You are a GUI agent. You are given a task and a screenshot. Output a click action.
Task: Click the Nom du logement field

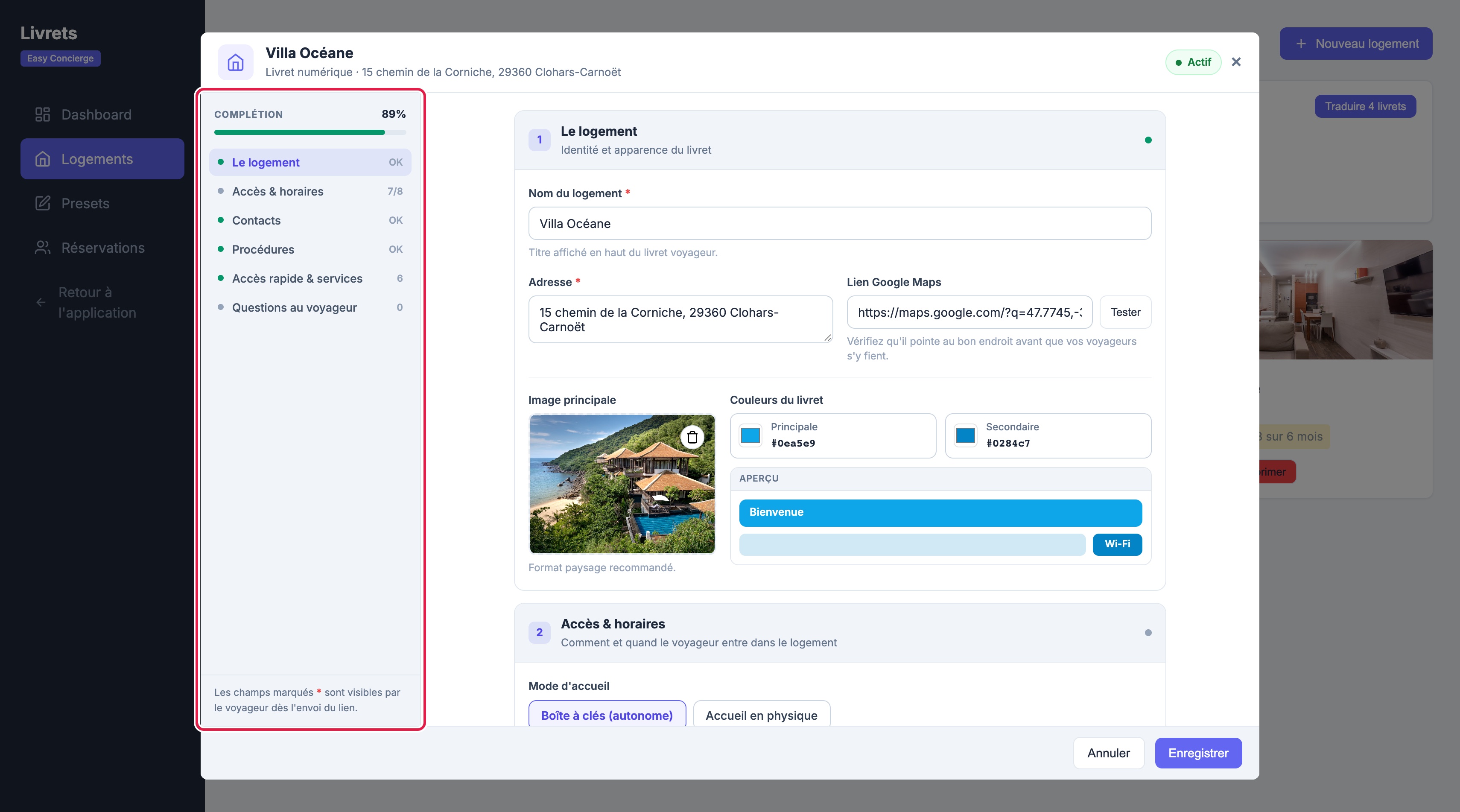pyautogui.click(x=839, y=223)
